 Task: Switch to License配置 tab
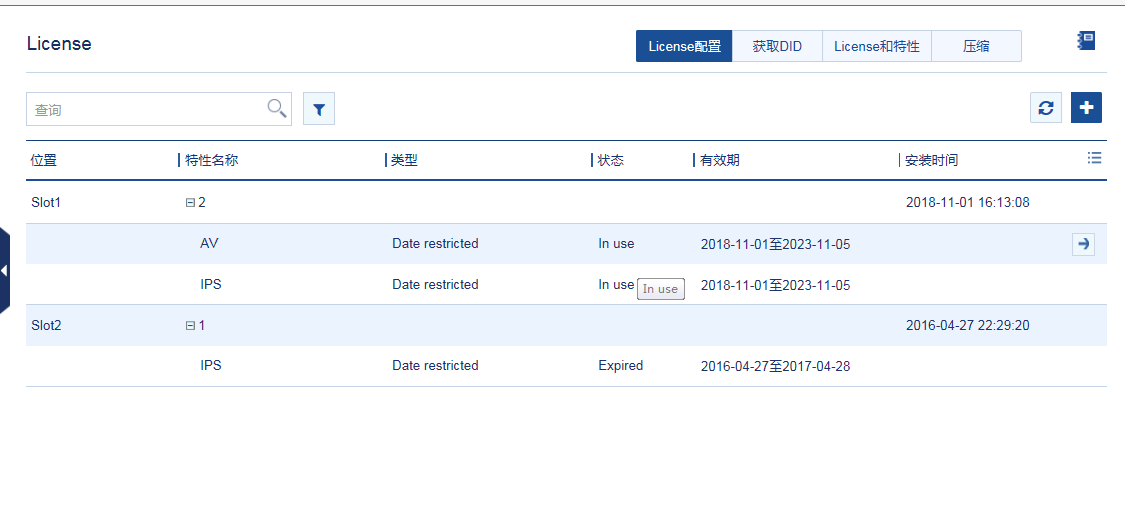coord(684,46)
